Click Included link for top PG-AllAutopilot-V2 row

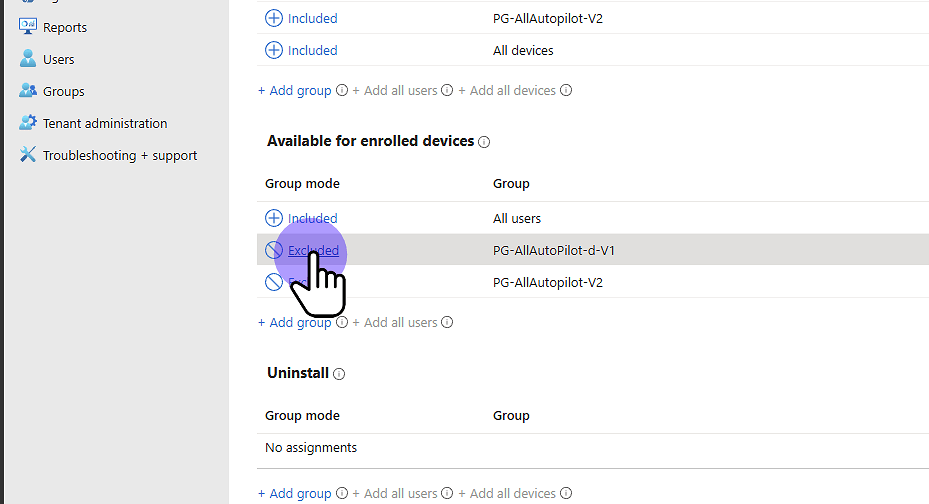(x=312, y=18)
